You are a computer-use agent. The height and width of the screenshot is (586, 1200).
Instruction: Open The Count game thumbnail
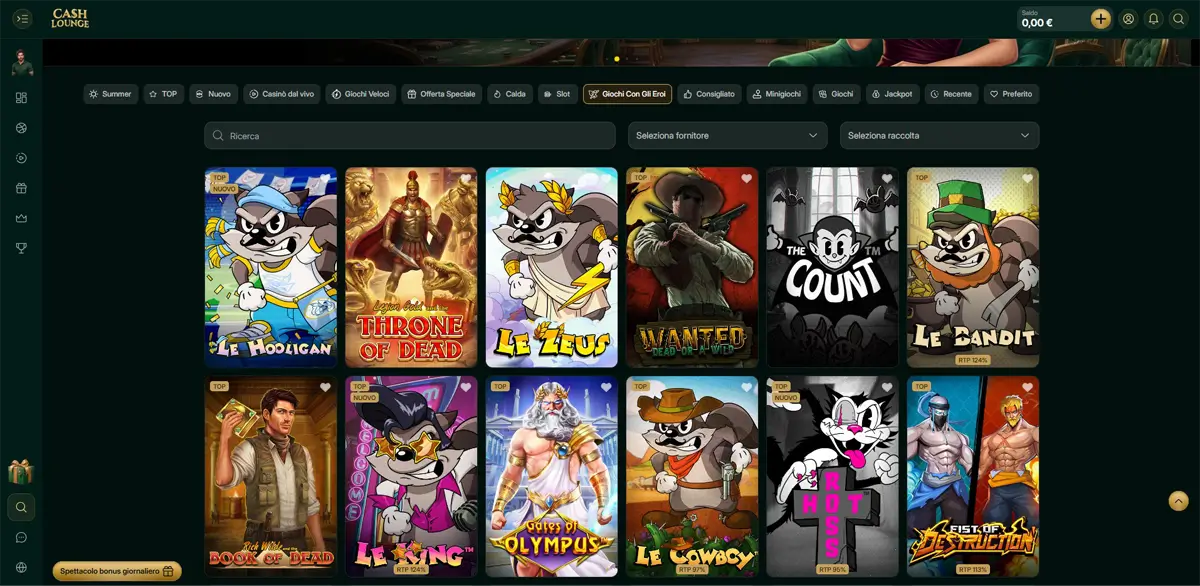point(832,267)
